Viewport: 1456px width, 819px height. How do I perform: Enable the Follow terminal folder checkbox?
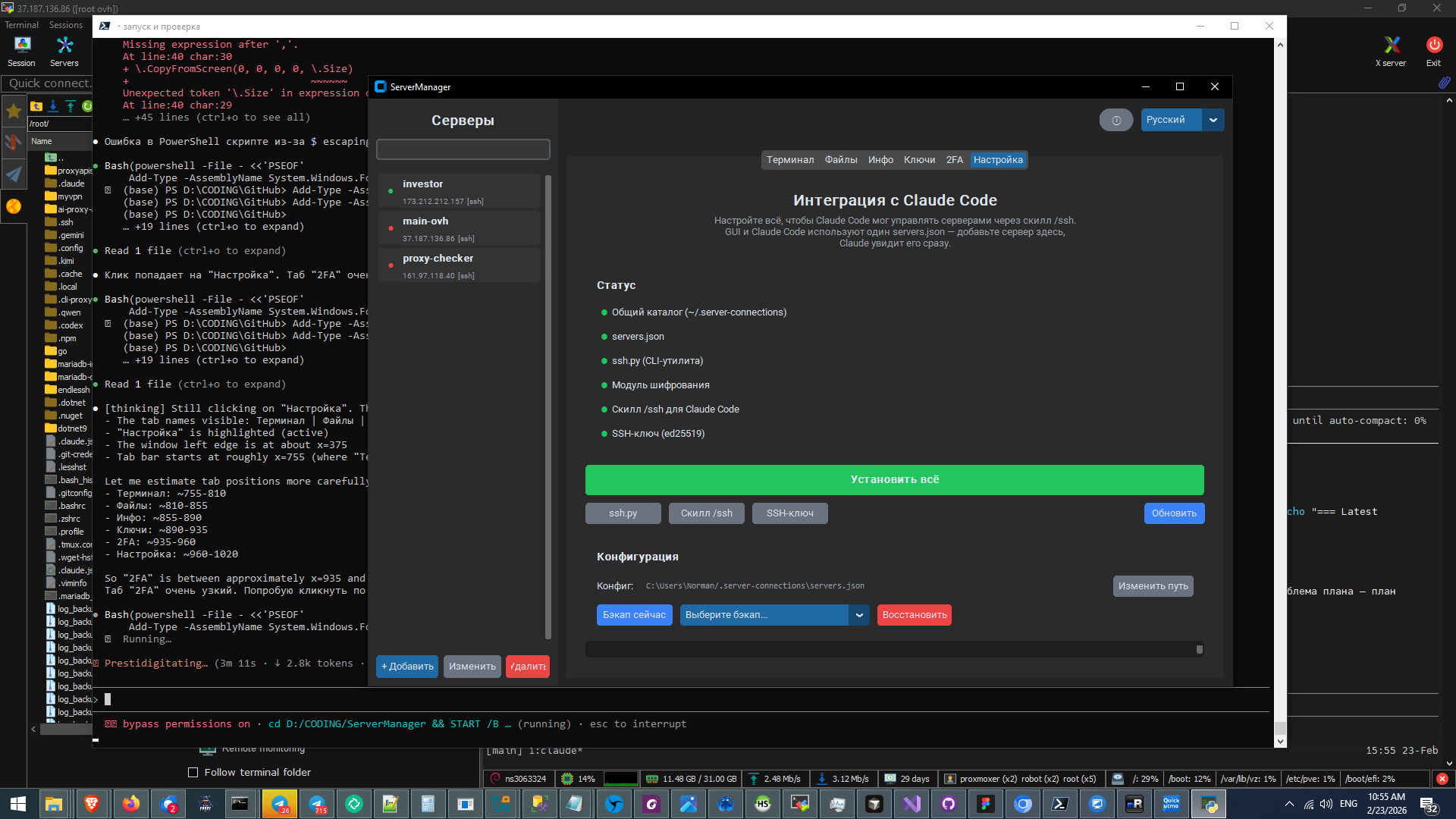[x=193, y=773]
